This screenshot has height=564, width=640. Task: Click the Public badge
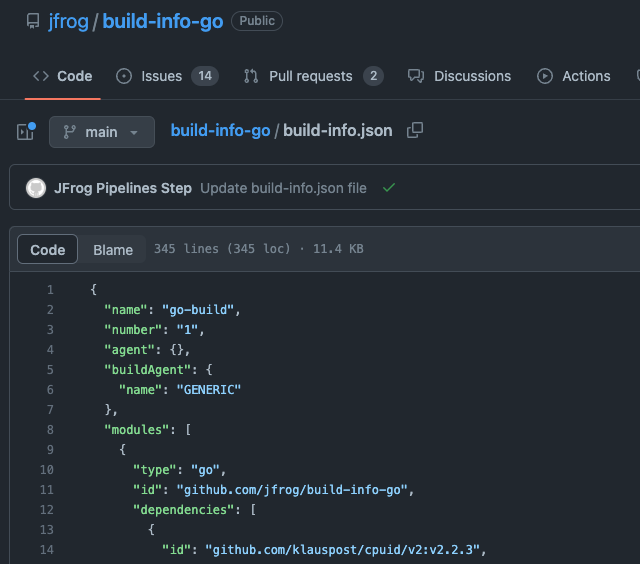click(x=257, y=21)
